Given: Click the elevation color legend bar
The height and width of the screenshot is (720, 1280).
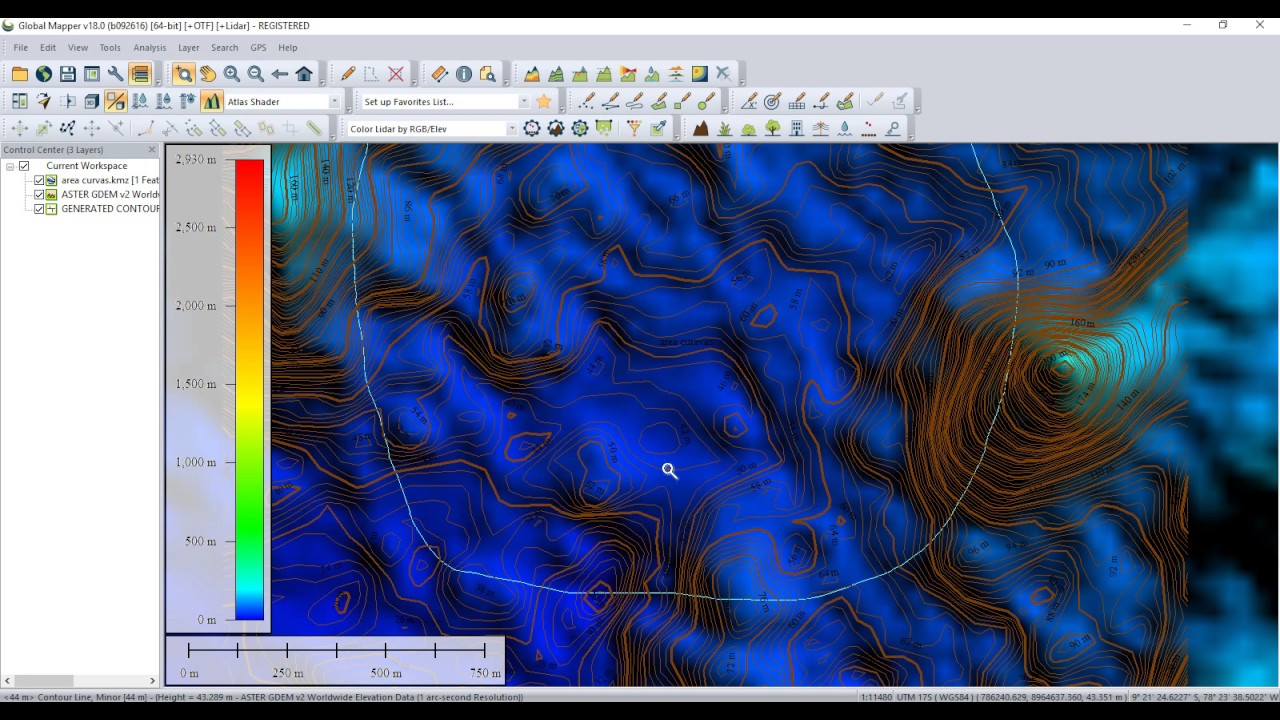Looking at the screenshot, I should click(250, 390).
